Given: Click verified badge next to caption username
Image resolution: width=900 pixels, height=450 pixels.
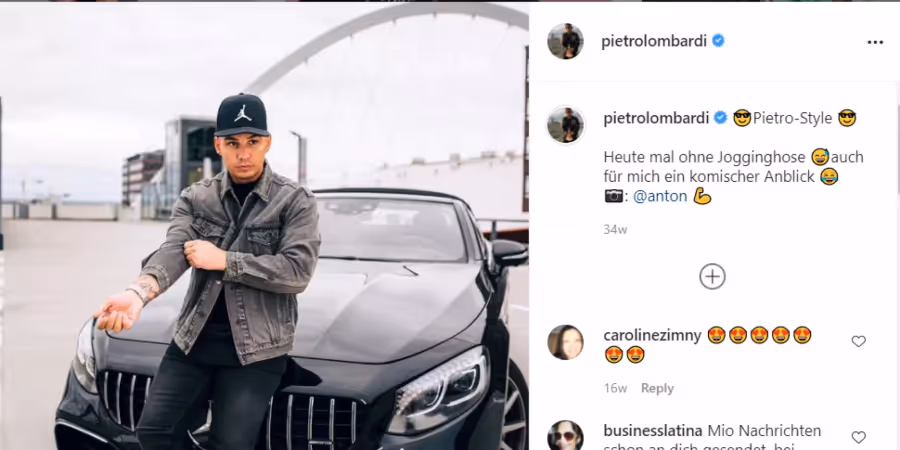Looking at the screenshot, I should coord(720,118).
